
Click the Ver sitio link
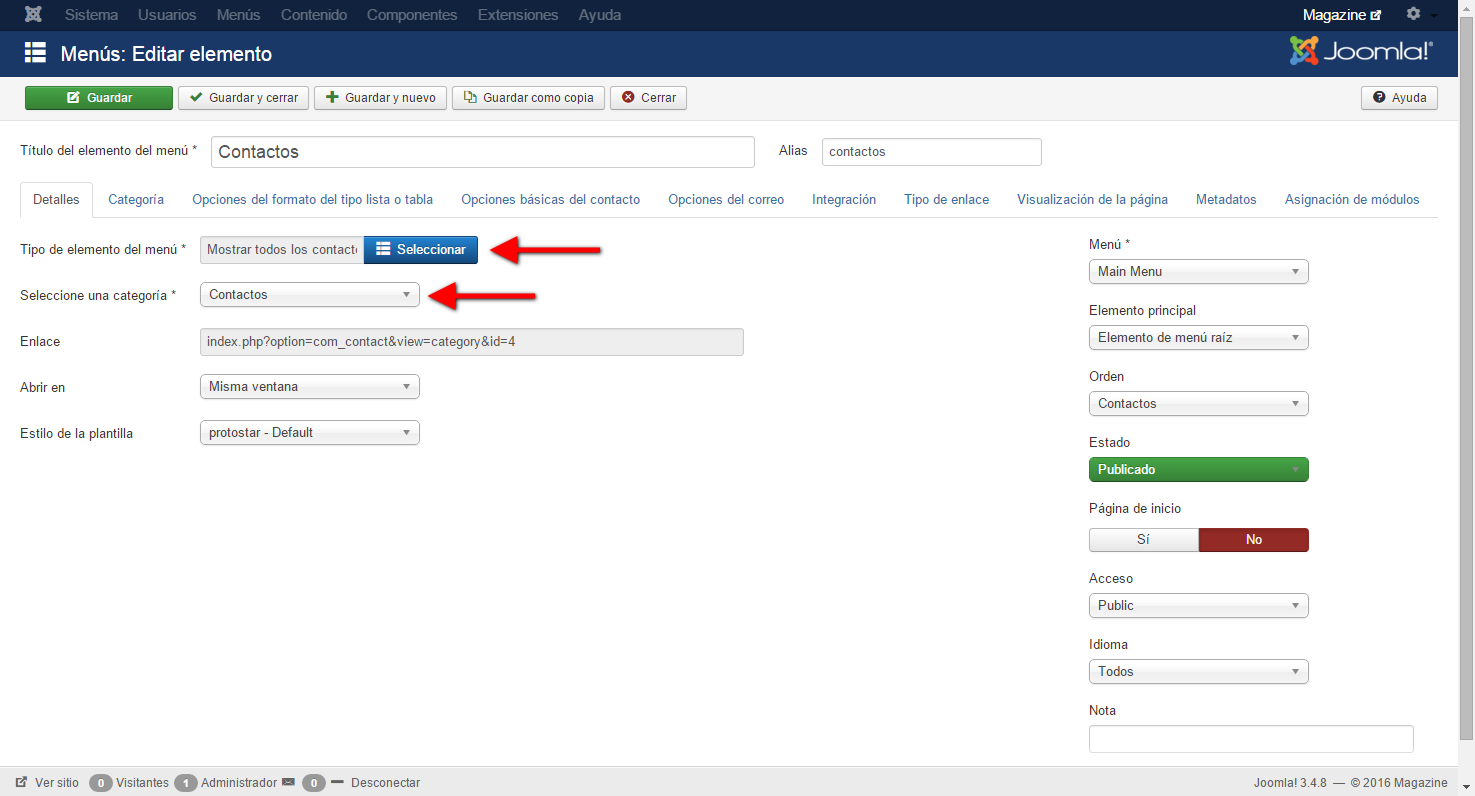tap(56, 783)
